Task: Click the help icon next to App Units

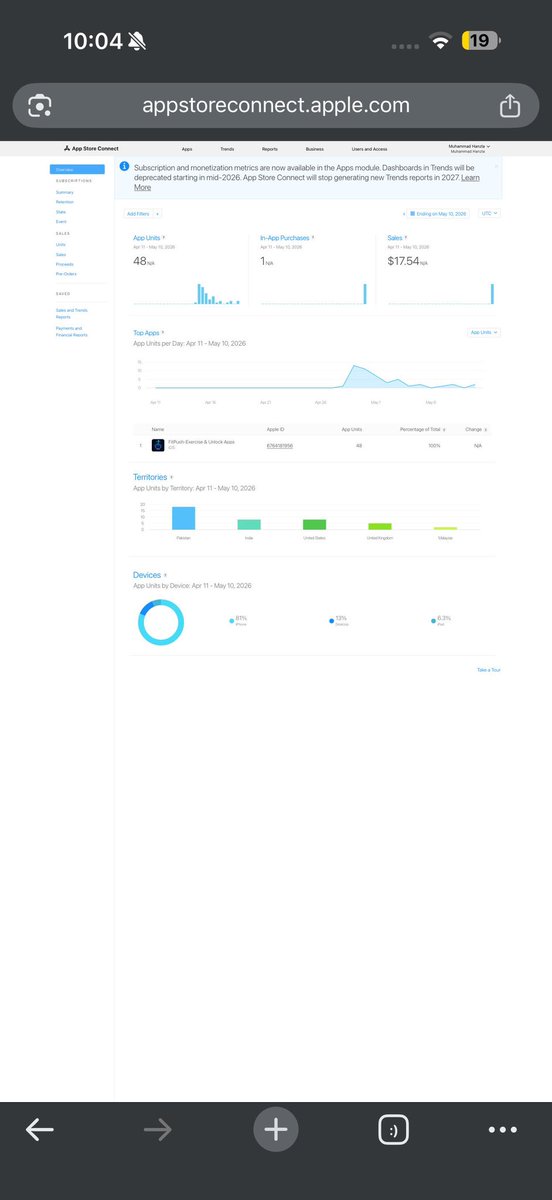Action: coord(165,238)
